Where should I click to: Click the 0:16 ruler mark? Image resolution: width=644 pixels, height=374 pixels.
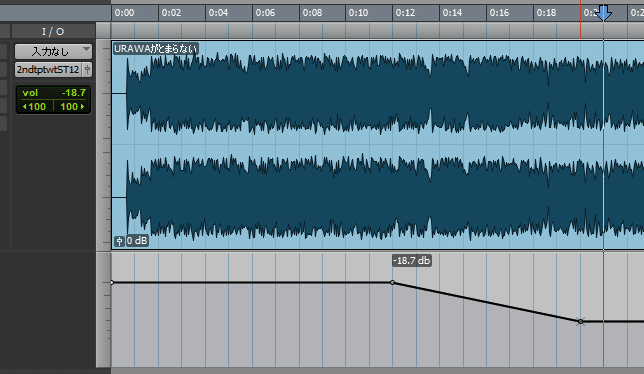(x=499, y=13)
